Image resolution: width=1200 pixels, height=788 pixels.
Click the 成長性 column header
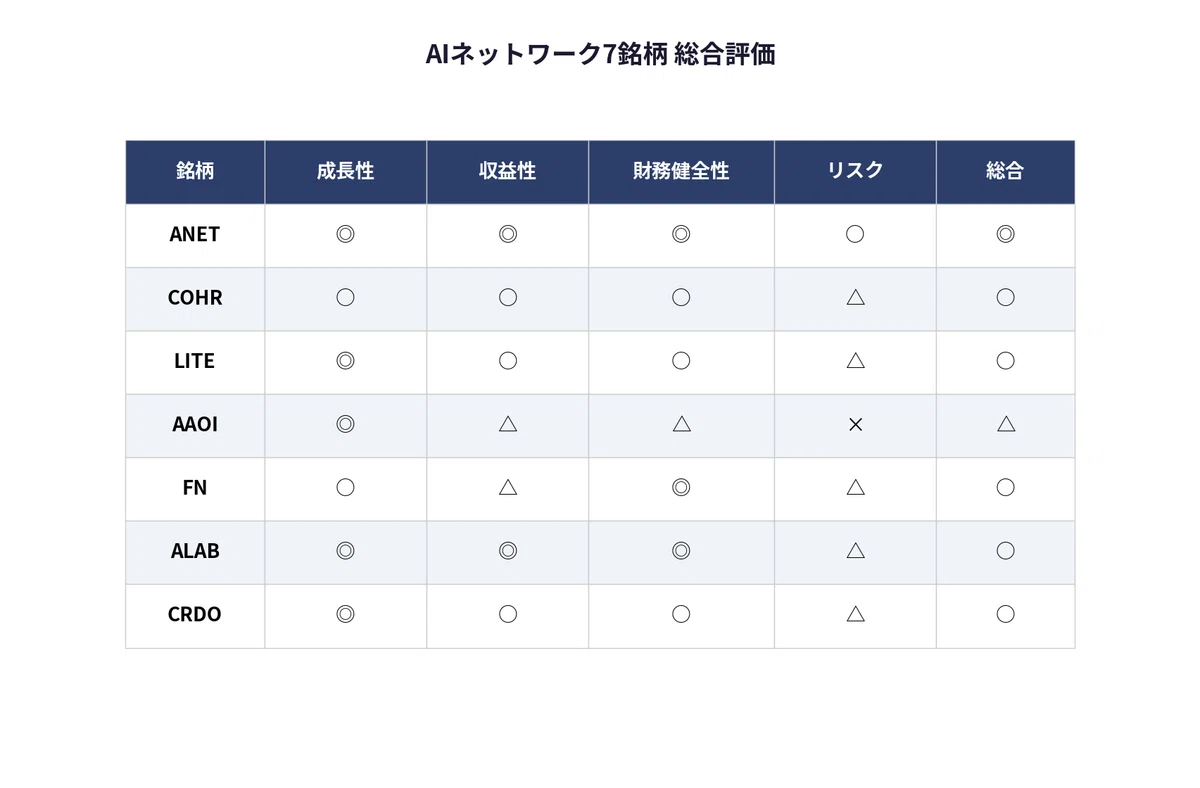(x=345, y=171)
